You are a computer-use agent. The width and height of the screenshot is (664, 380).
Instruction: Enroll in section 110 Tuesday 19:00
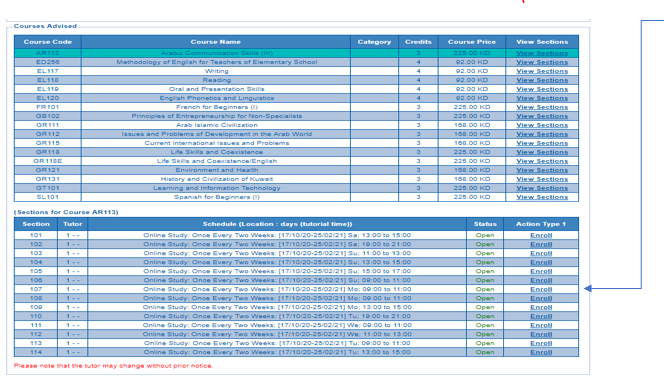click(x=541, y=316)
